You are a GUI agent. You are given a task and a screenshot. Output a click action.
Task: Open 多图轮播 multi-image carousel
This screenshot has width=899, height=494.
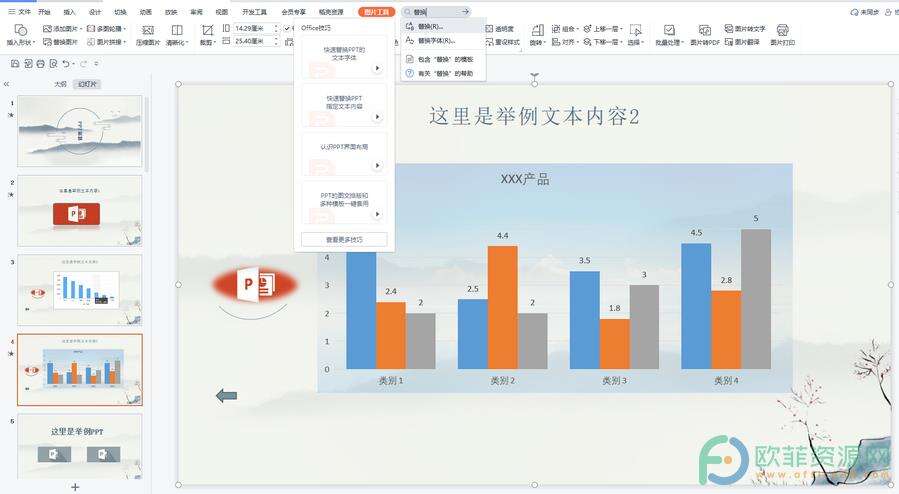tap(105, 29)
